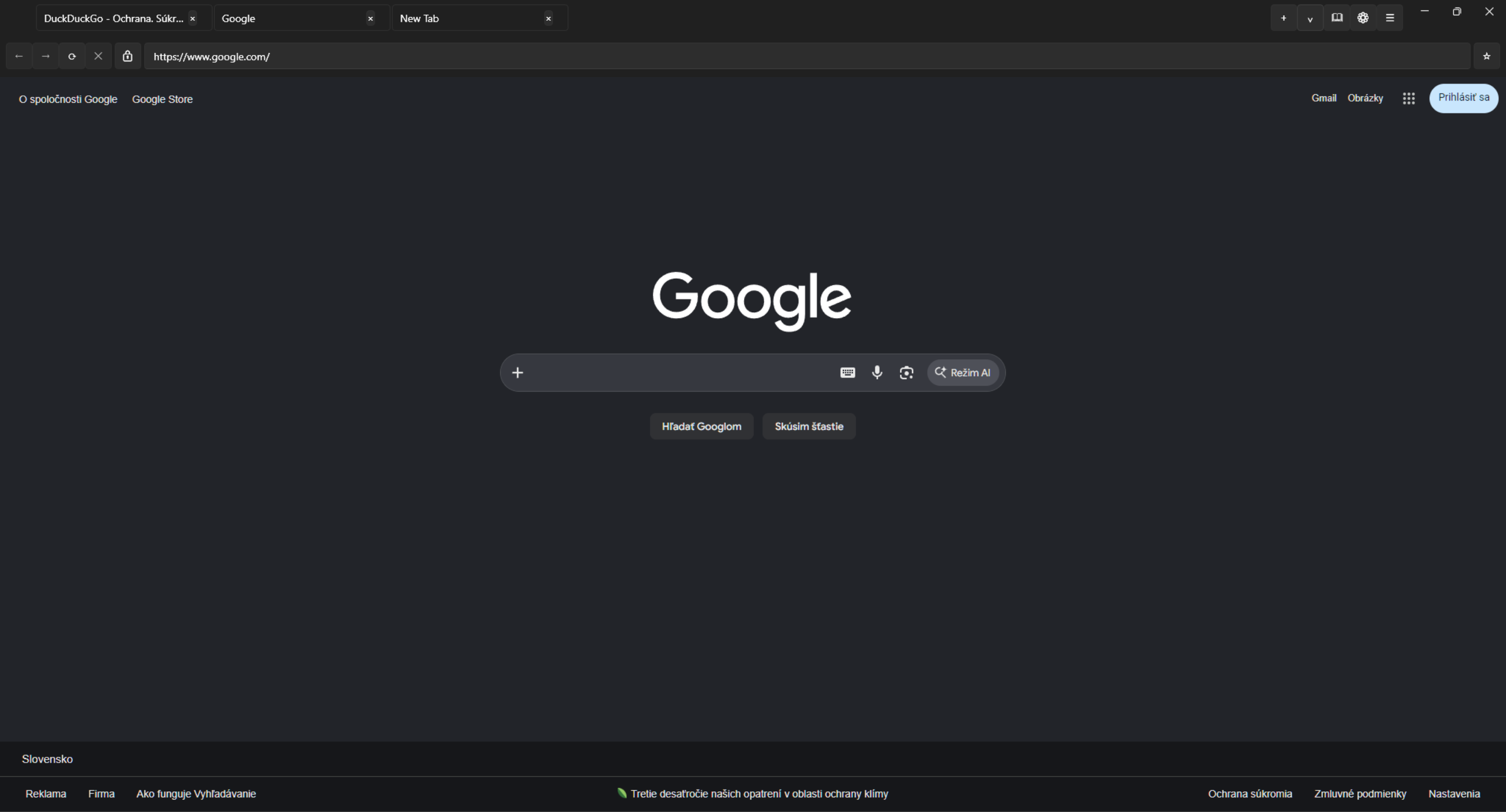
Task: Open the virtual keyboard icon
Action: click(848, 373)
